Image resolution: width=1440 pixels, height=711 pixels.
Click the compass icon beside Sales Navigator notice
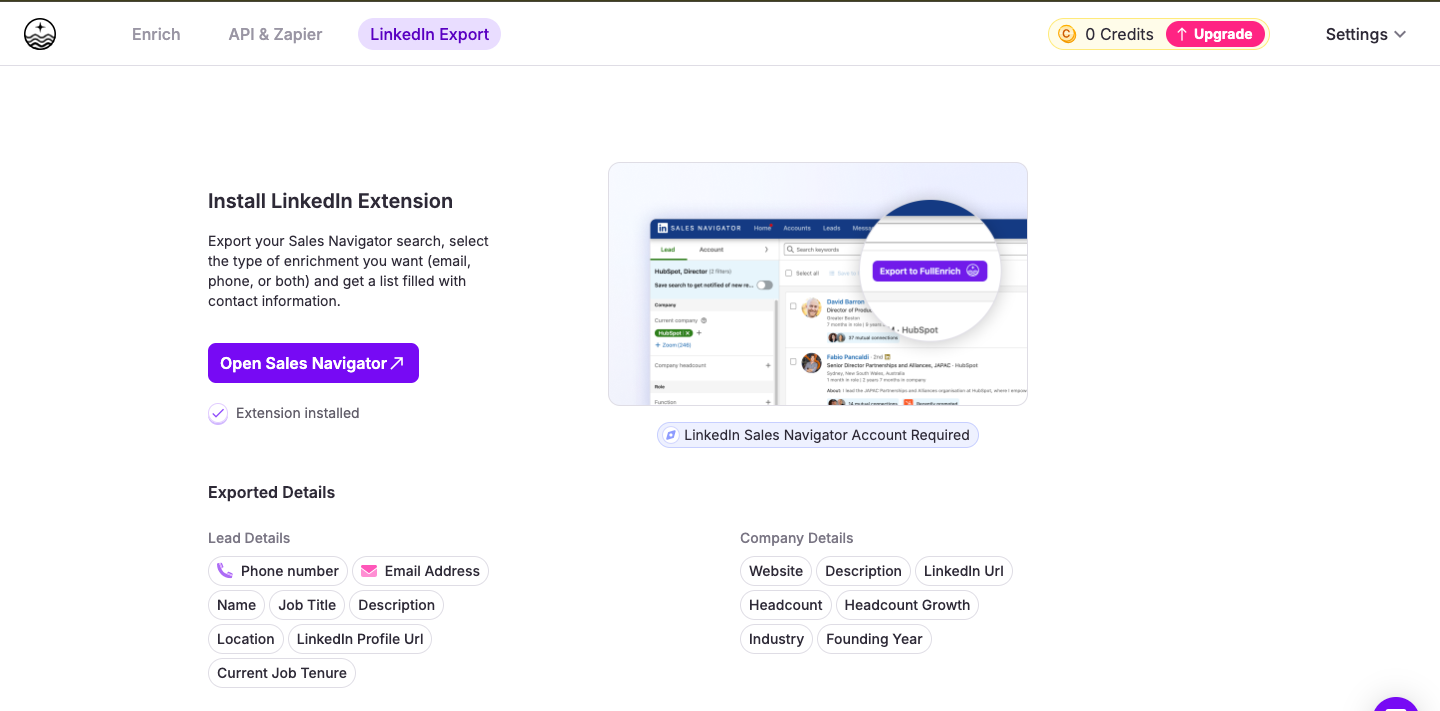click(671, 435)
